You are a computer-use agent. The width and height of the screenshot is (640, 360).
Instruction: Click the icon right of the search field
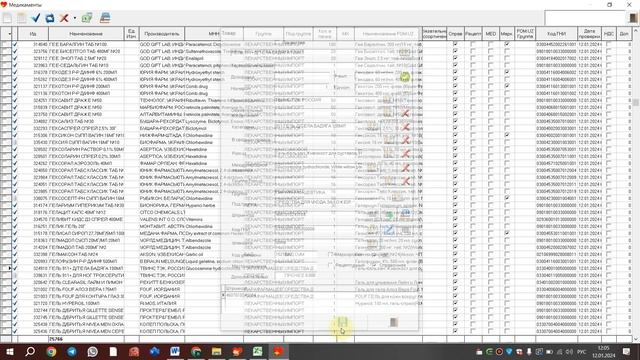(633, 18)
